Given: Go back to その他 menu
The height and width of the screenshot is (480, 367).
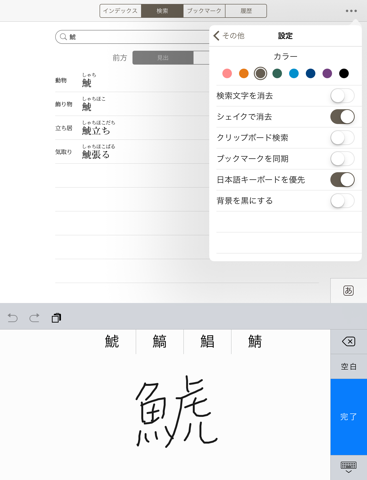Looking at the screenshot, I should 229,36.
